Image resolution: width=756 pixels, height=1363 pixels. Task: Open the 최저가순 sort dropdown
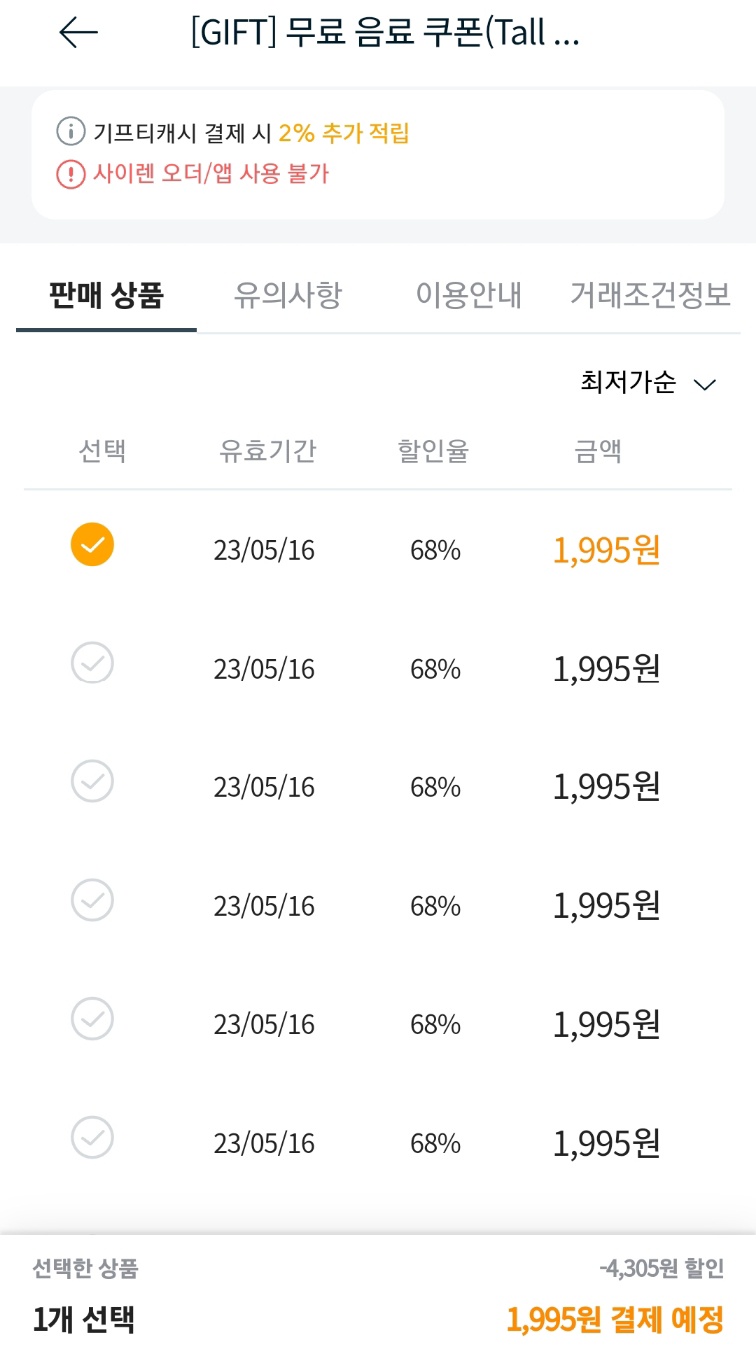tap(629, 383)
